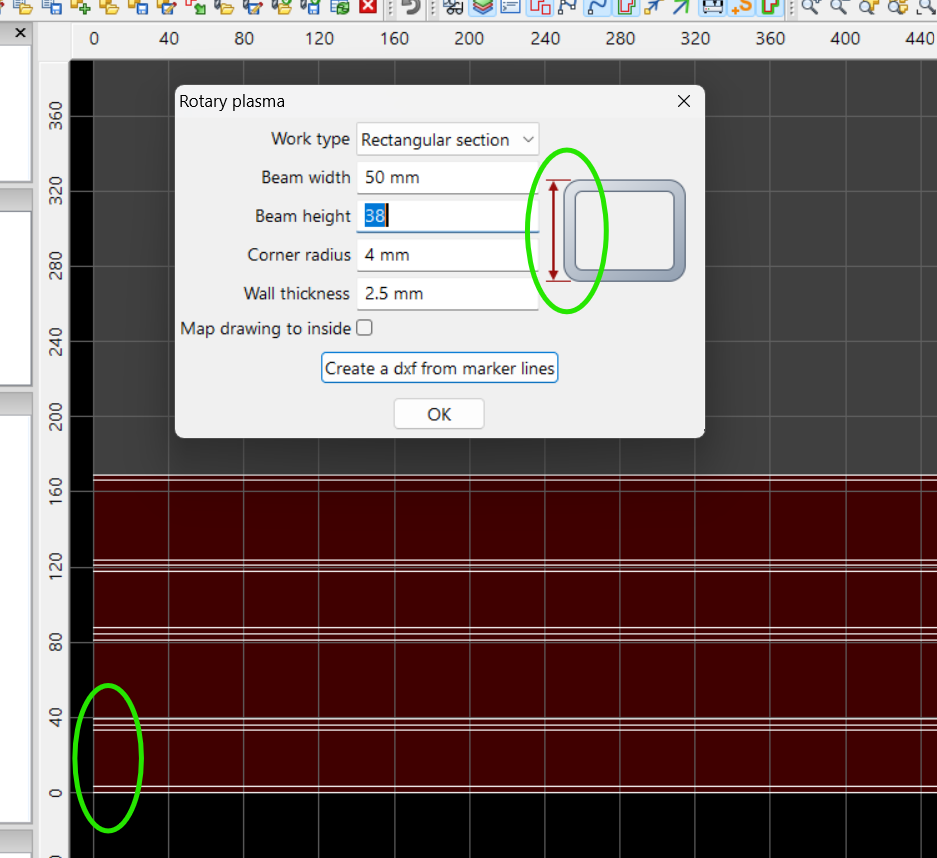The width and height of the screenshot is (937, 858).
Task: Click the gray undo arrow icon
Action: pos(411,7)
